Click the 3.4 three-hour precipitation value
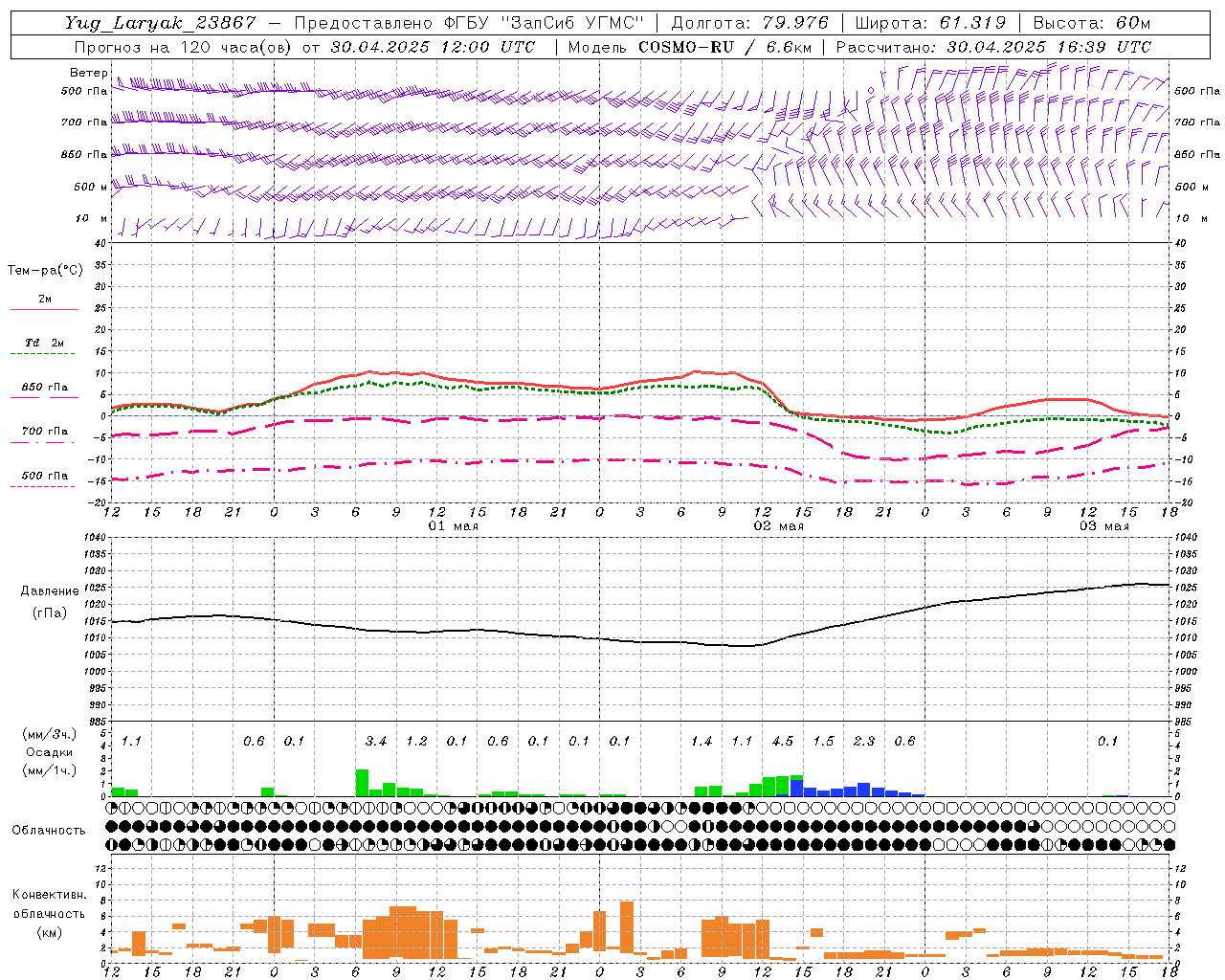 [x=376, y=742]
